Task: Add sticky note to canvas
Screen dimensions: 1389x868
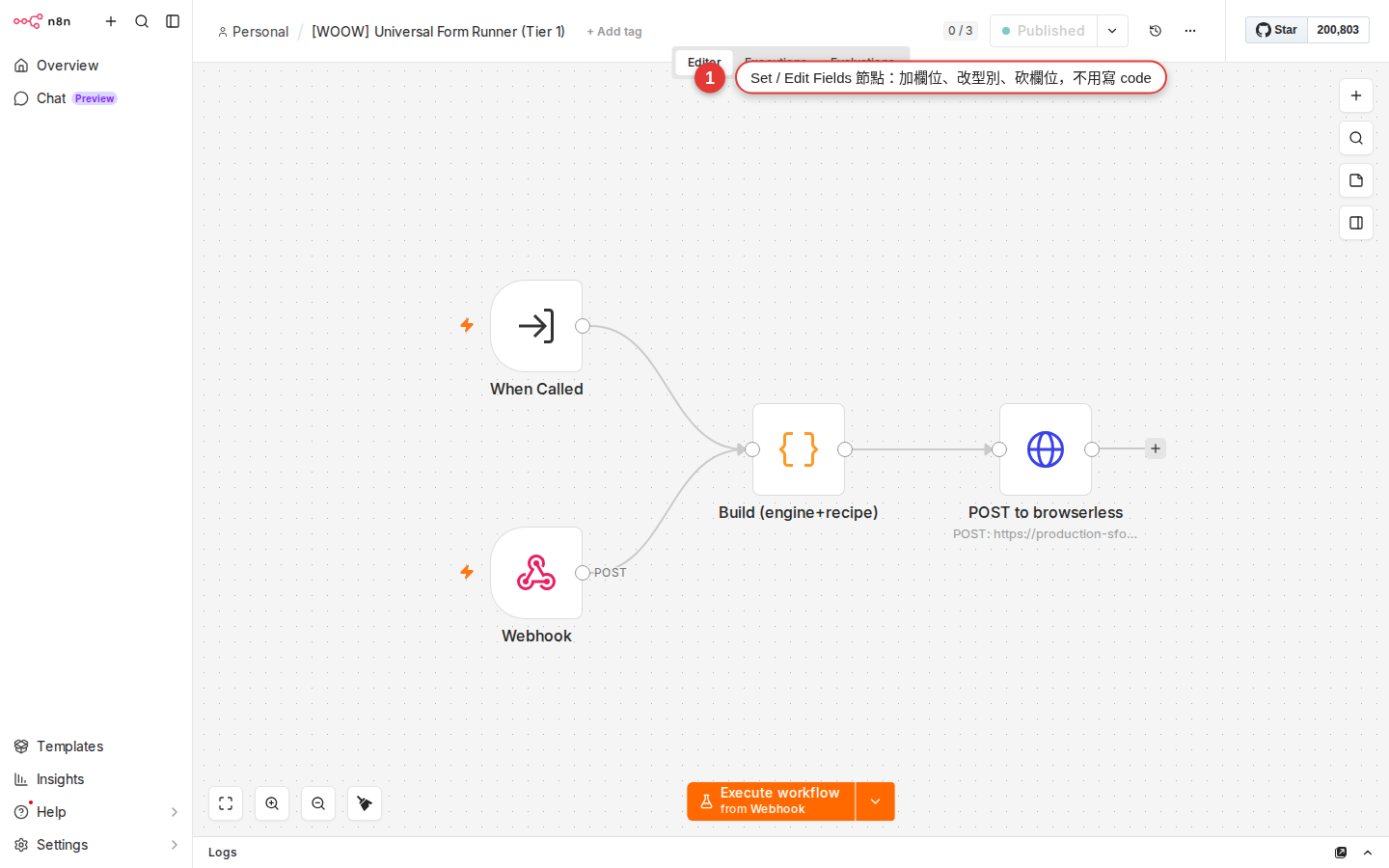Action: coord(1356,180)
